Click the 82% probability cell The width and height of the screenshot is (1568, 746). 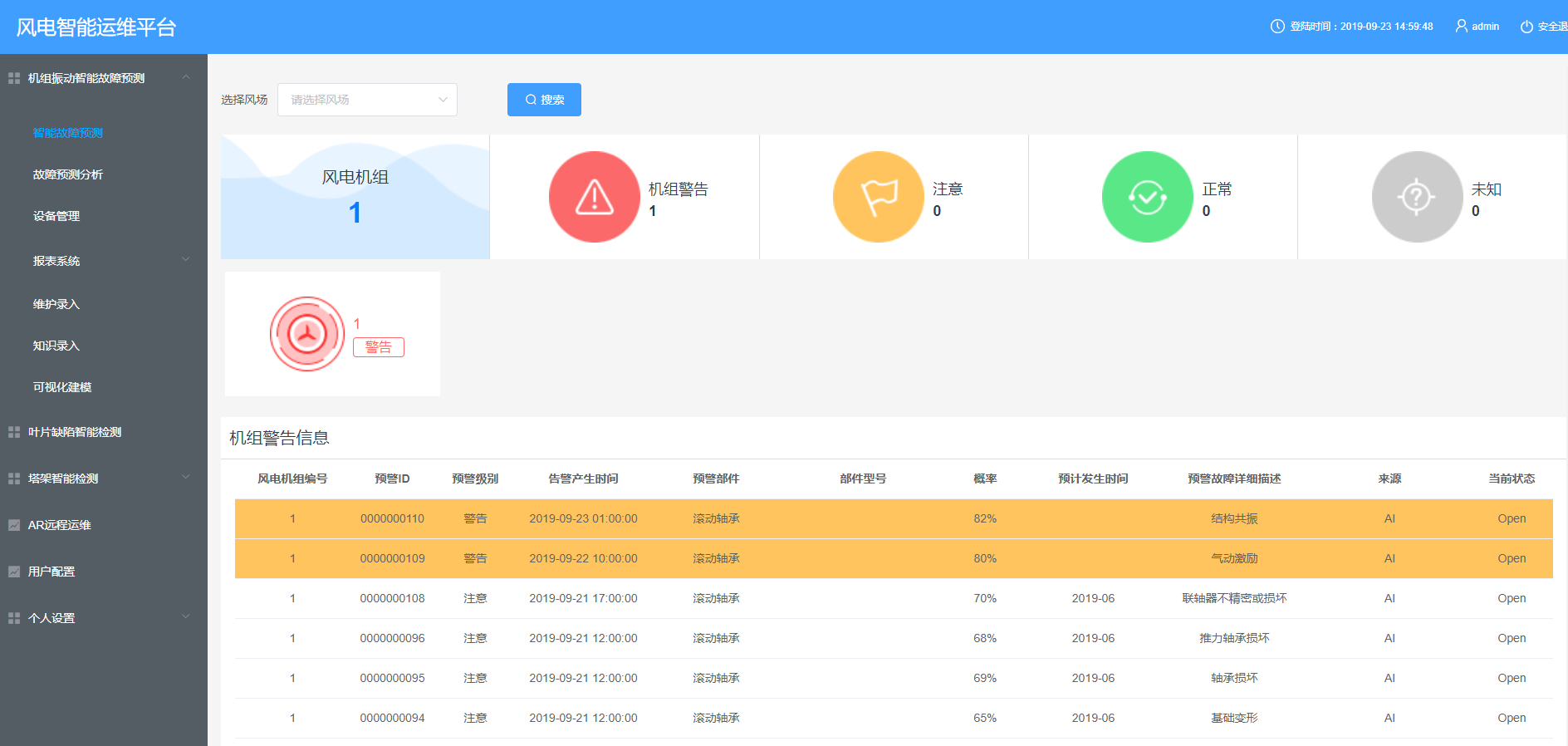click(985, 518)
